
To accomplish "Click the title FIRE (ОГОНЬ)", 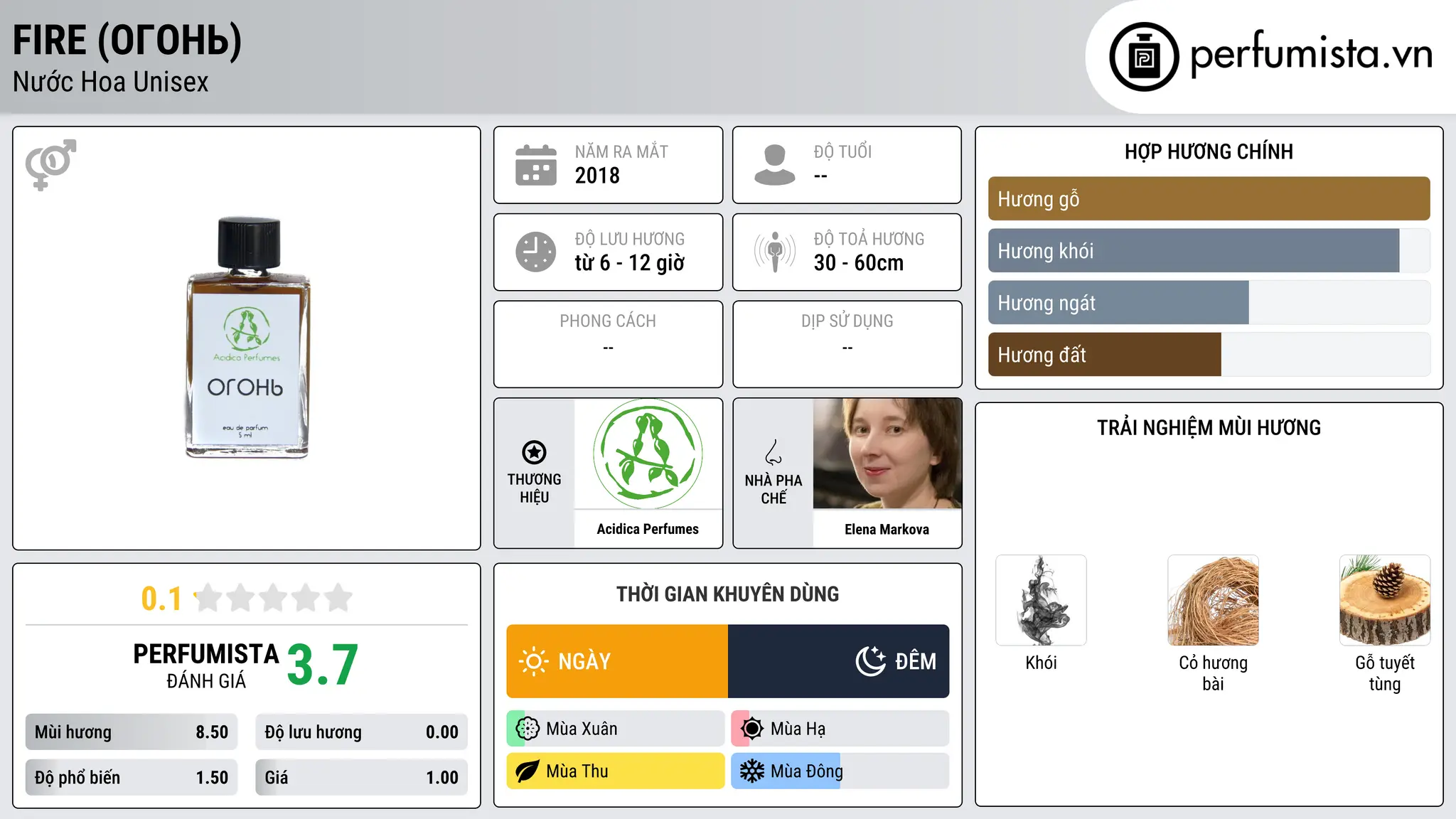I will 127,41.
